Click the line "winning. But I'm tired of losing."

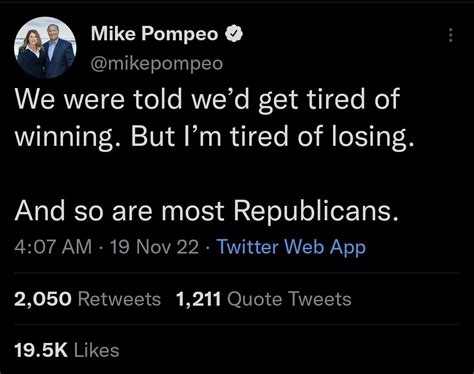pos(215,137)
